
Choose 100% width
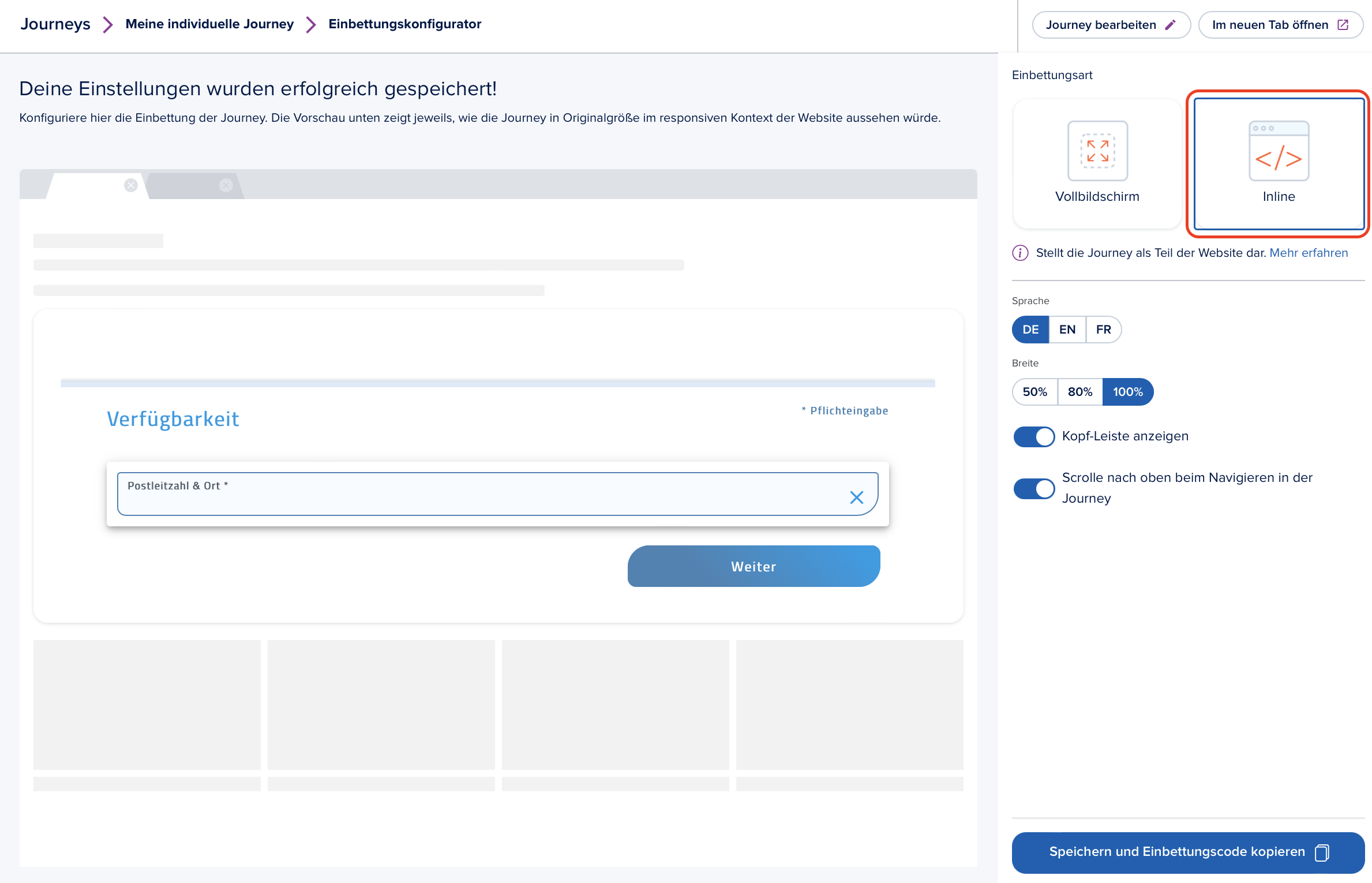coord(1128,392)
